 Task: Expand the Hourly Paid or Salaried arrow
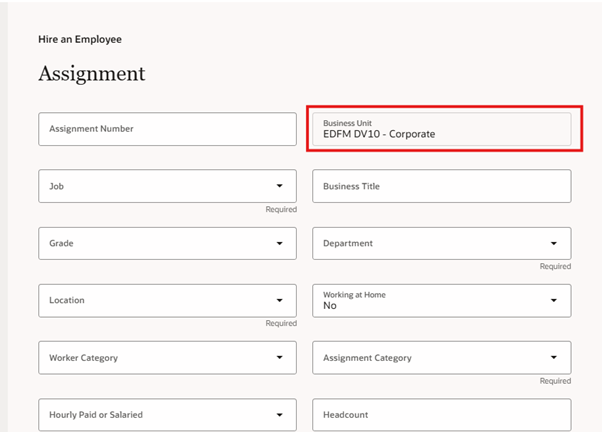(x=279, y=414)
